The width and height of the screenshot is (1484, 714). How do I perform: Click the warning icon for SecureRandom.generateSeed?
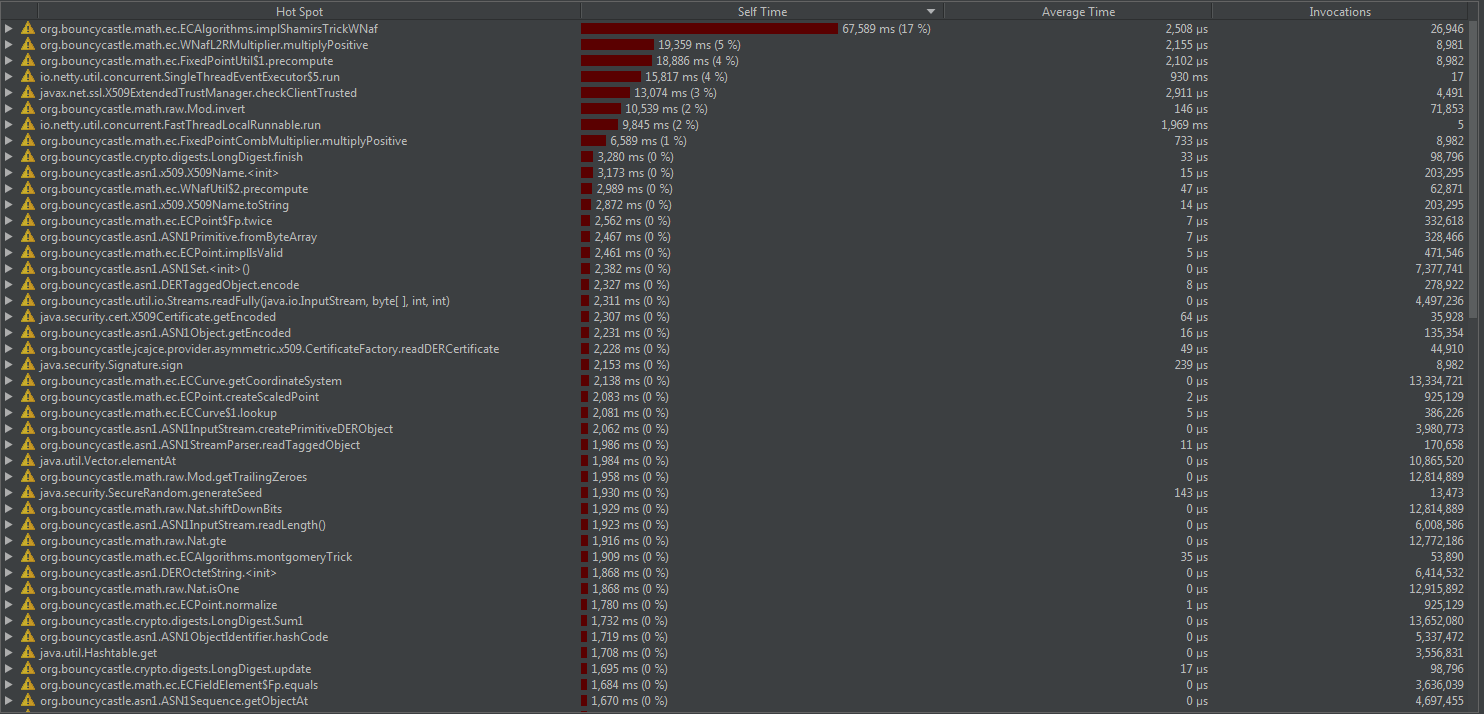pyautogui.click(x=27, y=492)
